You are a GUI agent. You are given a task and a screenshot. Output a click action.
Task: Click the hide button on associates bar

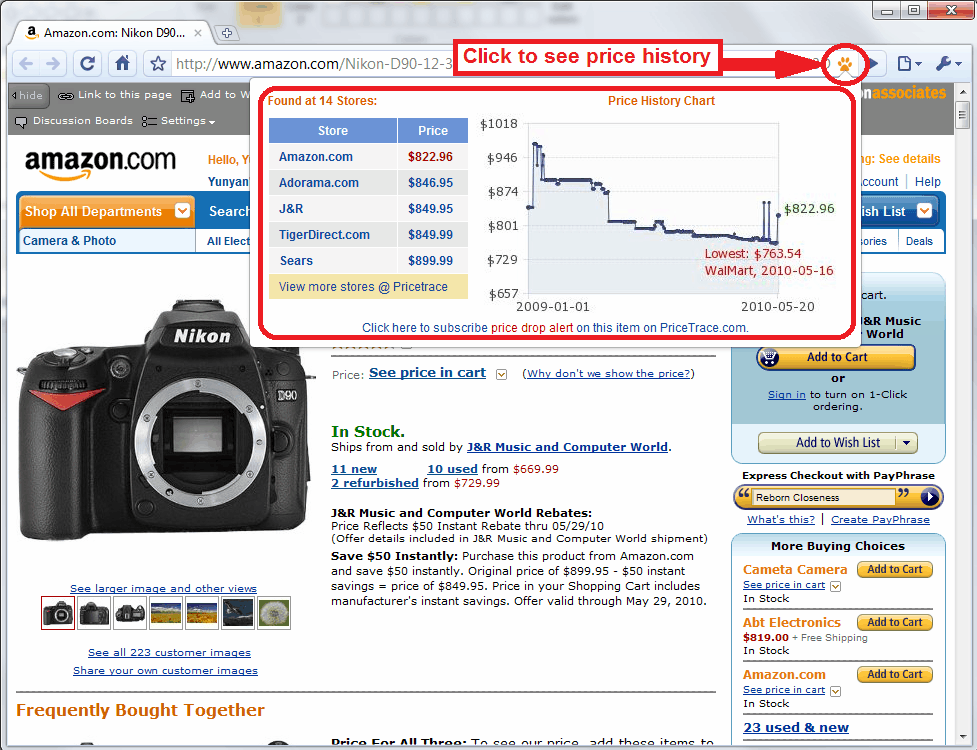coord(27,95)
